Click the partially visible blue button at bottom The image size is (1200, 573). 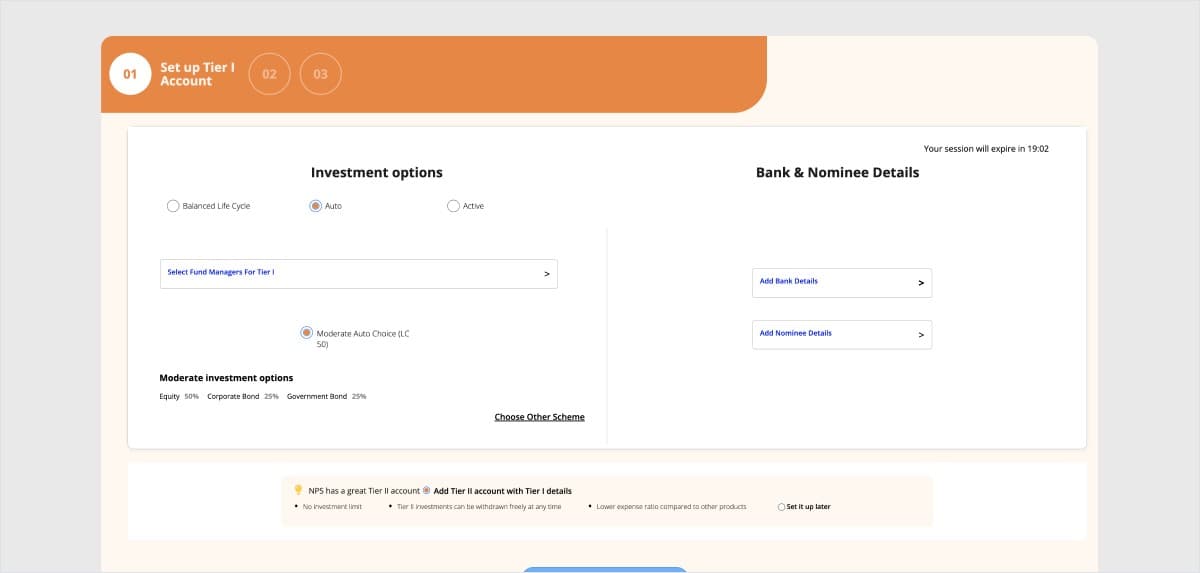[605, 570]
